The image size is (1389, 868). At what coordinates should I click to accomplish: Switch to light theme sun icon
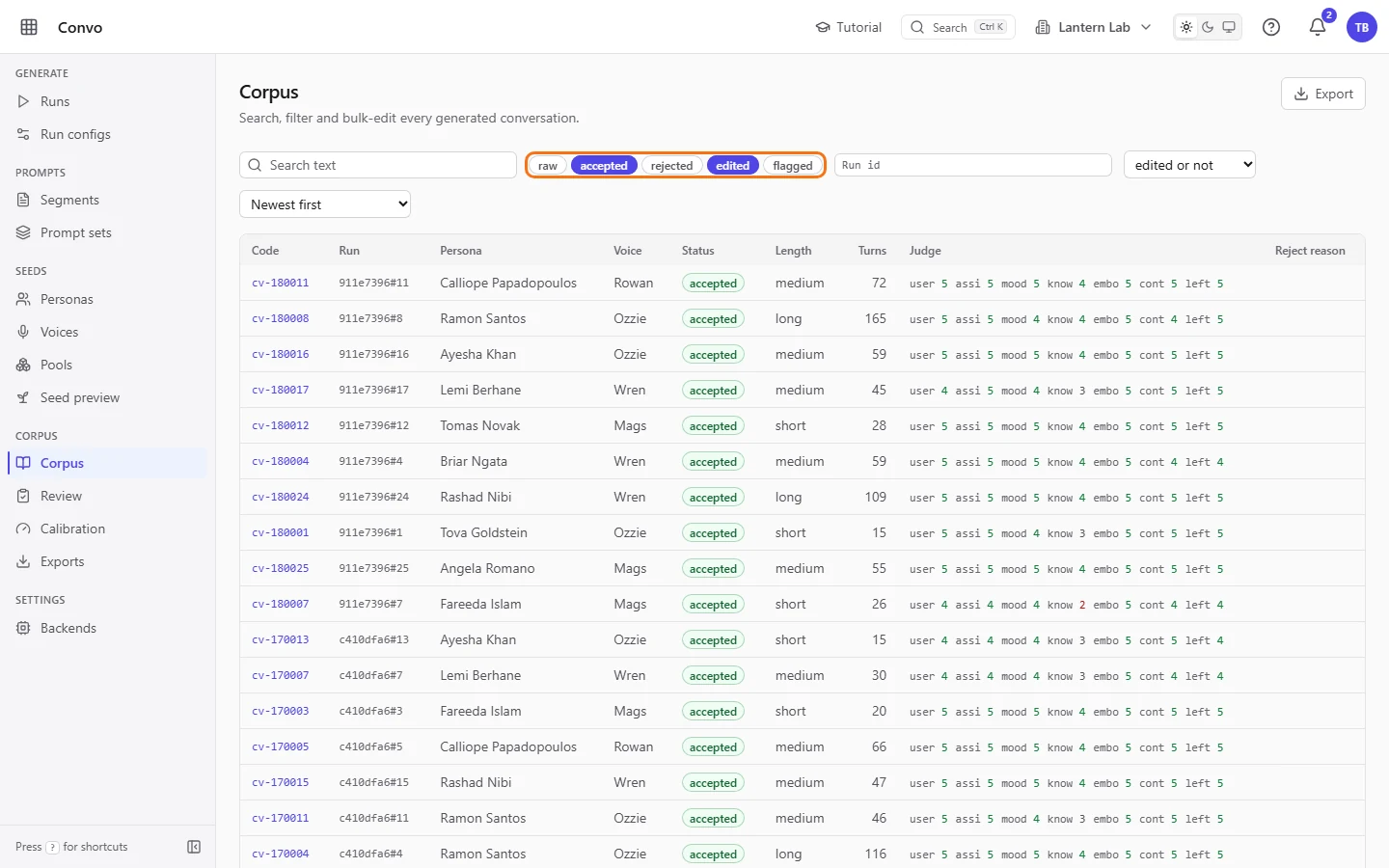click(1186, 27)
